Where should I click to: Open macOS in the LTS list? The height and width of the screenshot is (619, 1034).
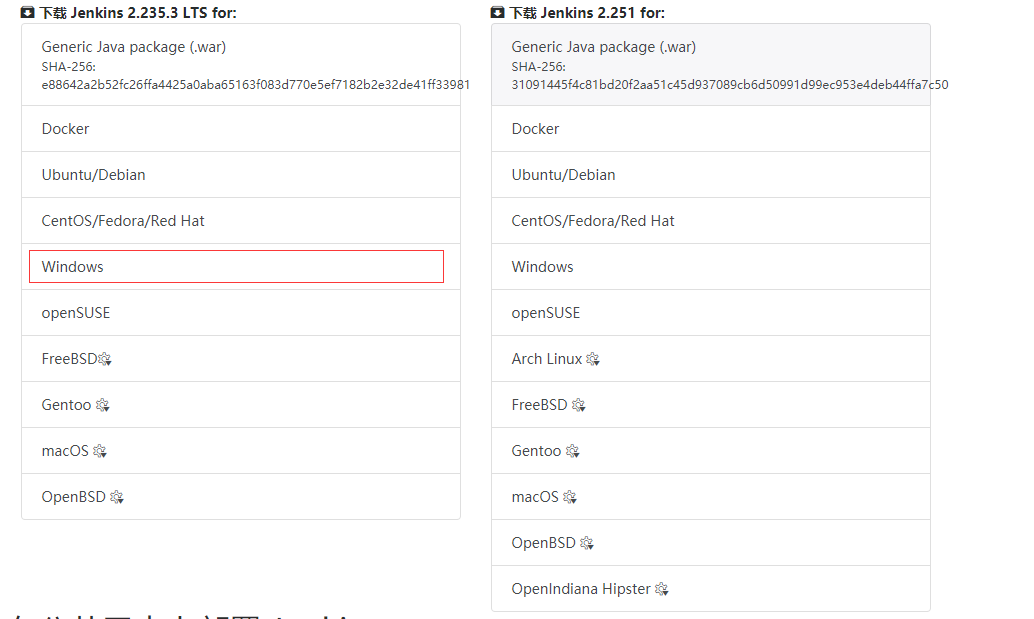click(241, 451)
